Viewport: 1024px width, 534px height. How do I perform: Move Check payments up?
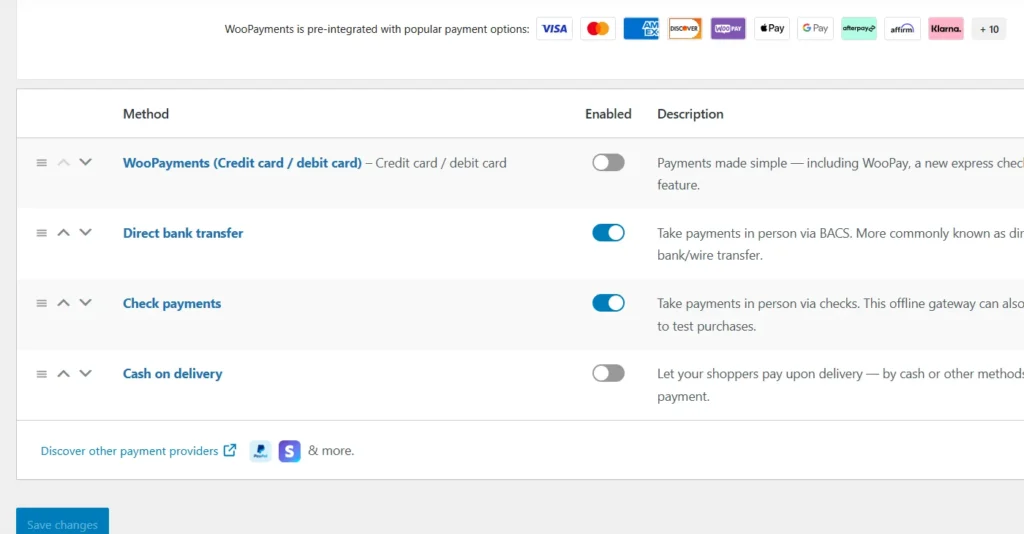pyautogui.click(x=63, y=303)
